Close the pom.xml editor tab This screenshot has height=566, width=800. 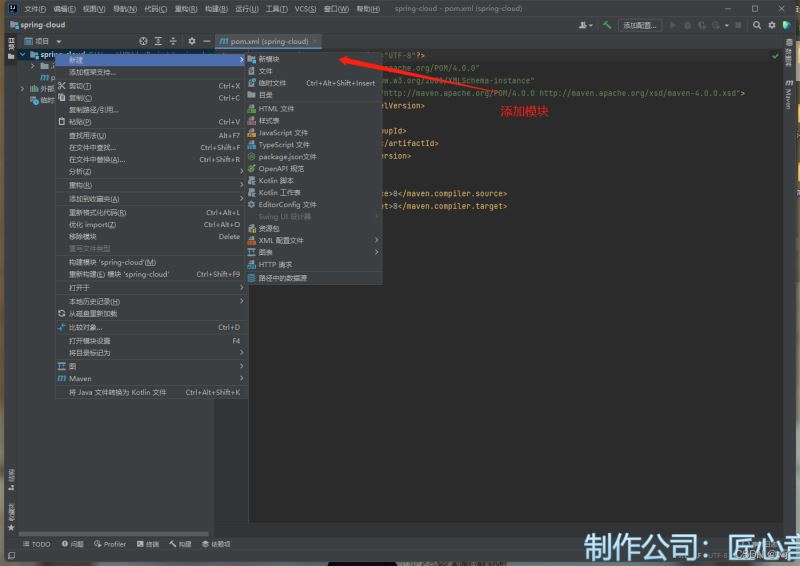315,41
